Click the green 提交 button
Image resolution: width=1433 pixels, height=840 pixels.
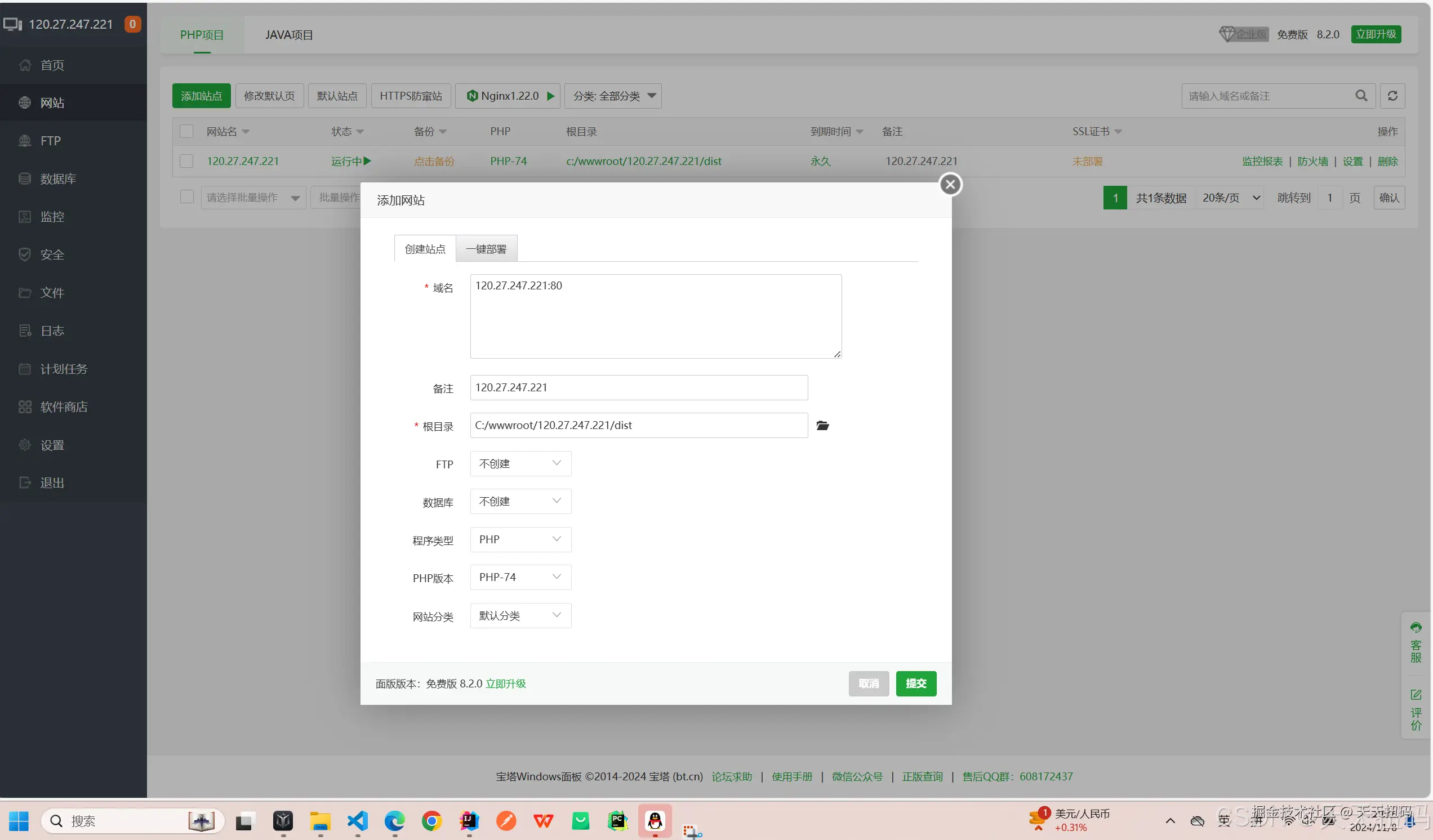(915, 683)
